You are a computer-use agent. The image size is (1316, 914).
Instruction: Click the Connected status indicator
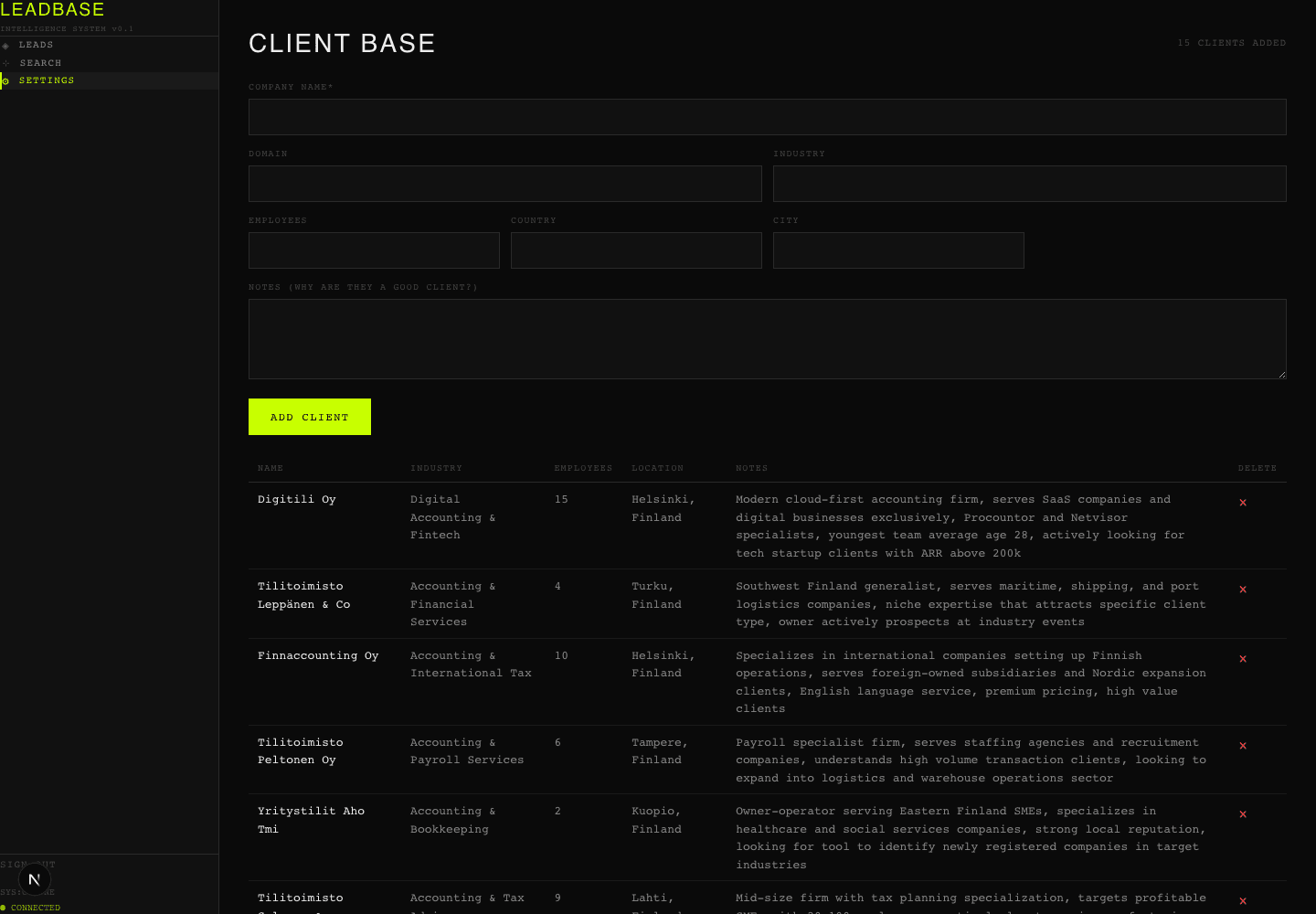click(31, 908)
